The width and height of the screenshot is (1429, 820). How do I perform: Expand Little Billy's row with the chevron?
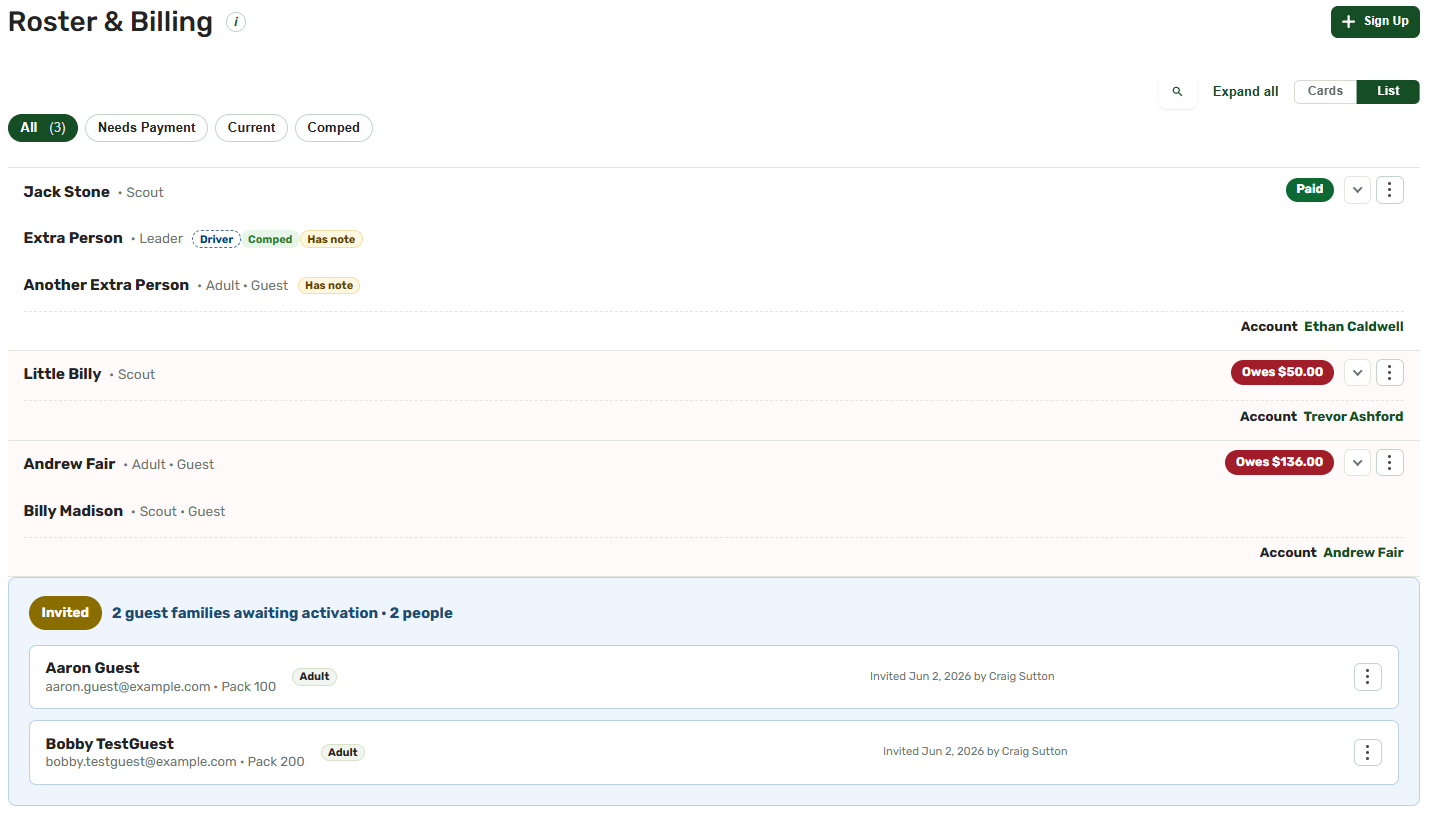coord(1357,373)
